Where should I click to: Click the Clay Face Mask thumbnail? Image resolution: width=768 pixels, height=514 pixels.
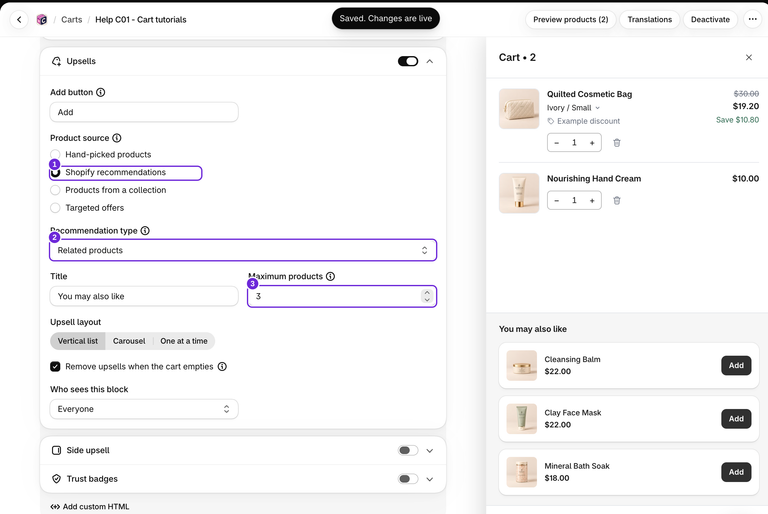tap(521, 419)
